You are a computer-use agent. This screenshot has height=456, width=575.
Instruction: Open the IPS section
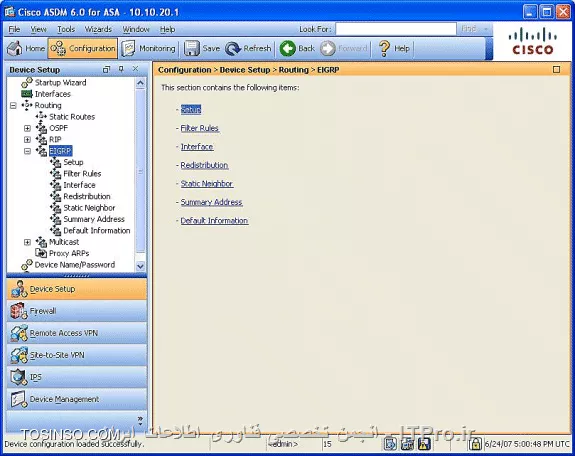pyautogui.click(x=77, y=377)
